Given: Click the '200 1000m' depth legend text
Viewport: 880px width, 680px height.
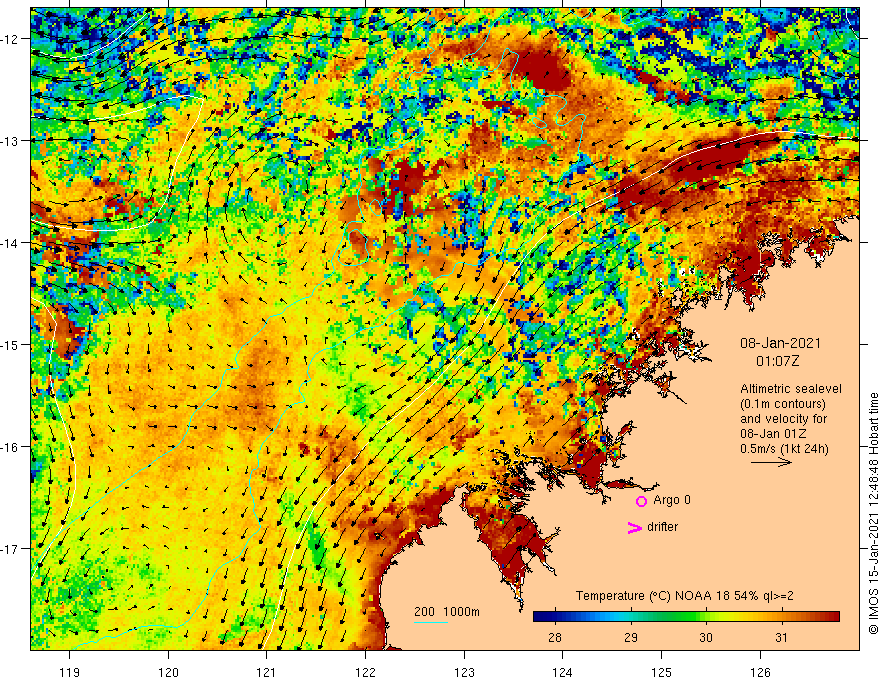Looking at the screenshot, I should pyautogui.click(x=447, y=612).
